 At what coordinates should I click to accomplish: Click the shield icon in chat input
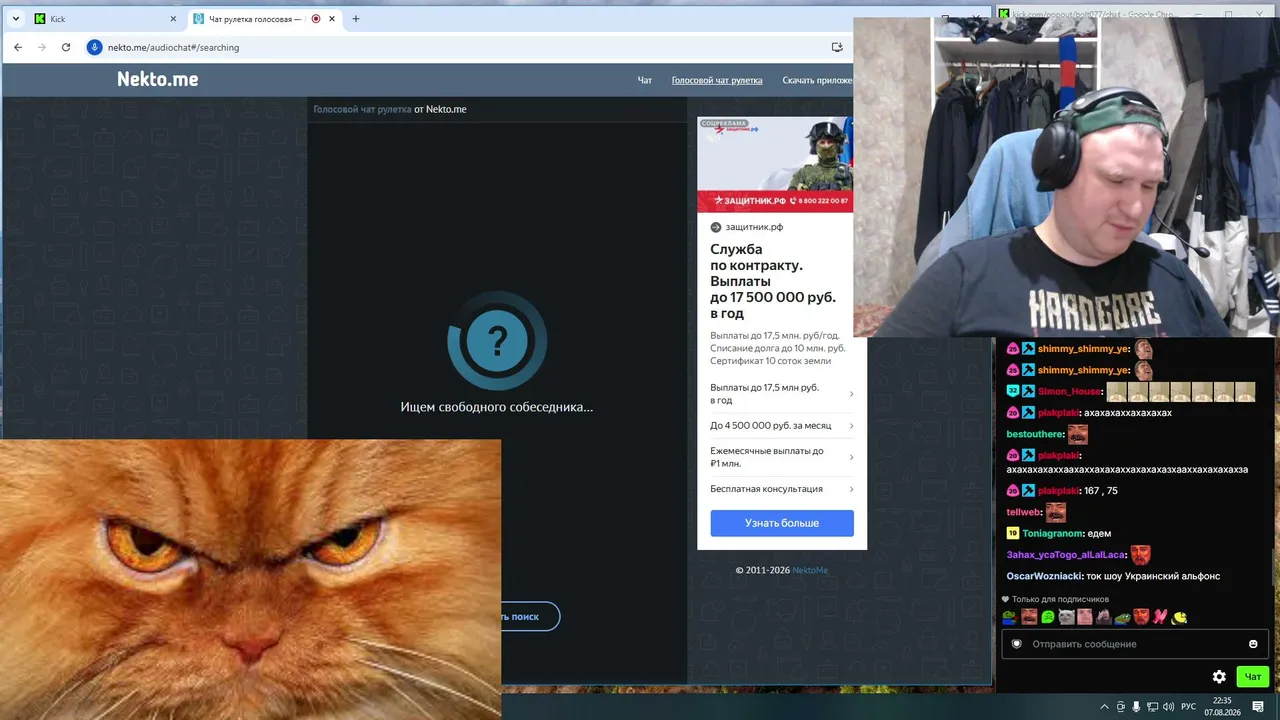click(x=1017, y=644)
